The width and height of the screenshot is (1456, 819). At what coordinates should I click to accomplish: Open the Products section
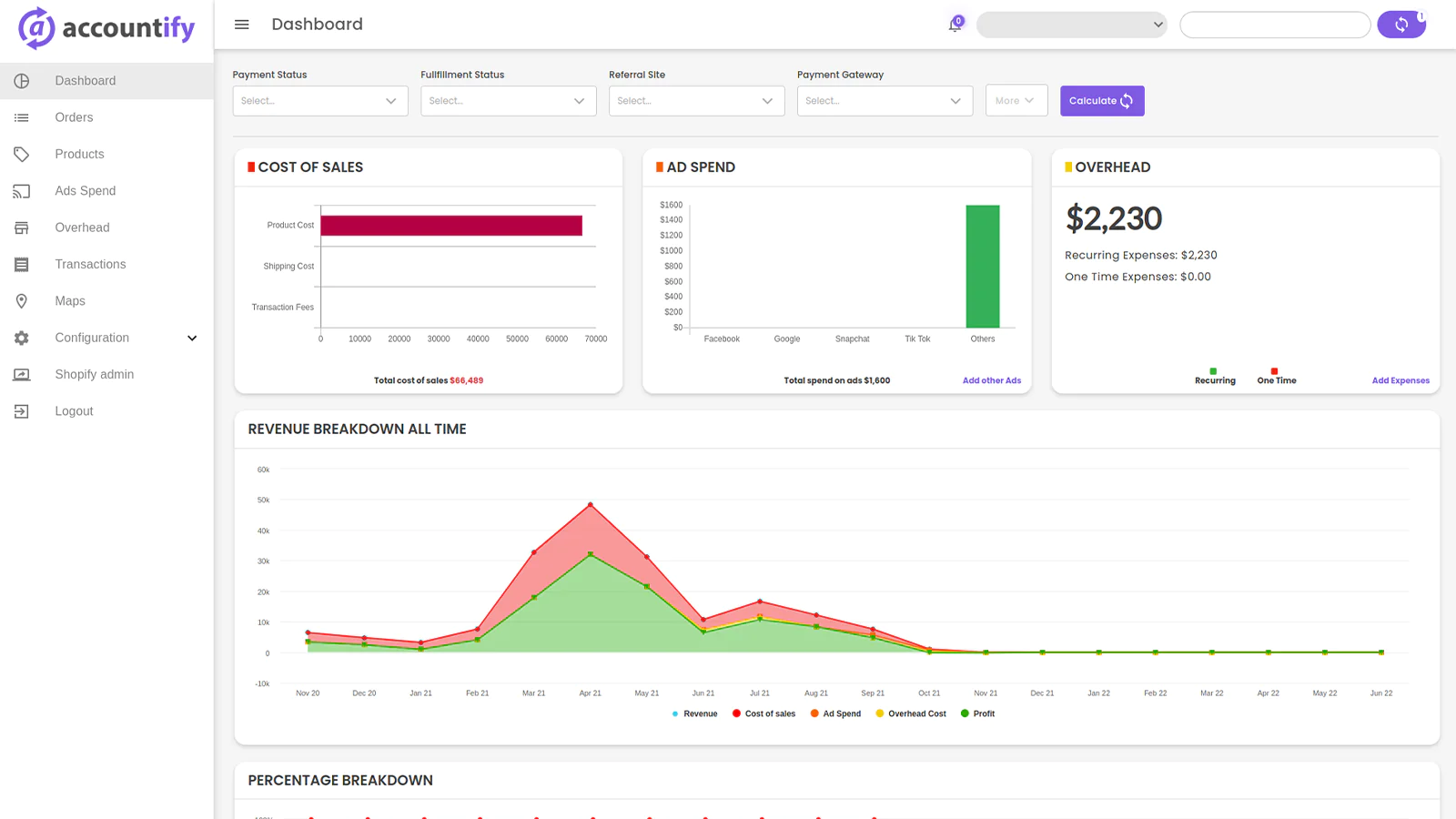point(106,155)
